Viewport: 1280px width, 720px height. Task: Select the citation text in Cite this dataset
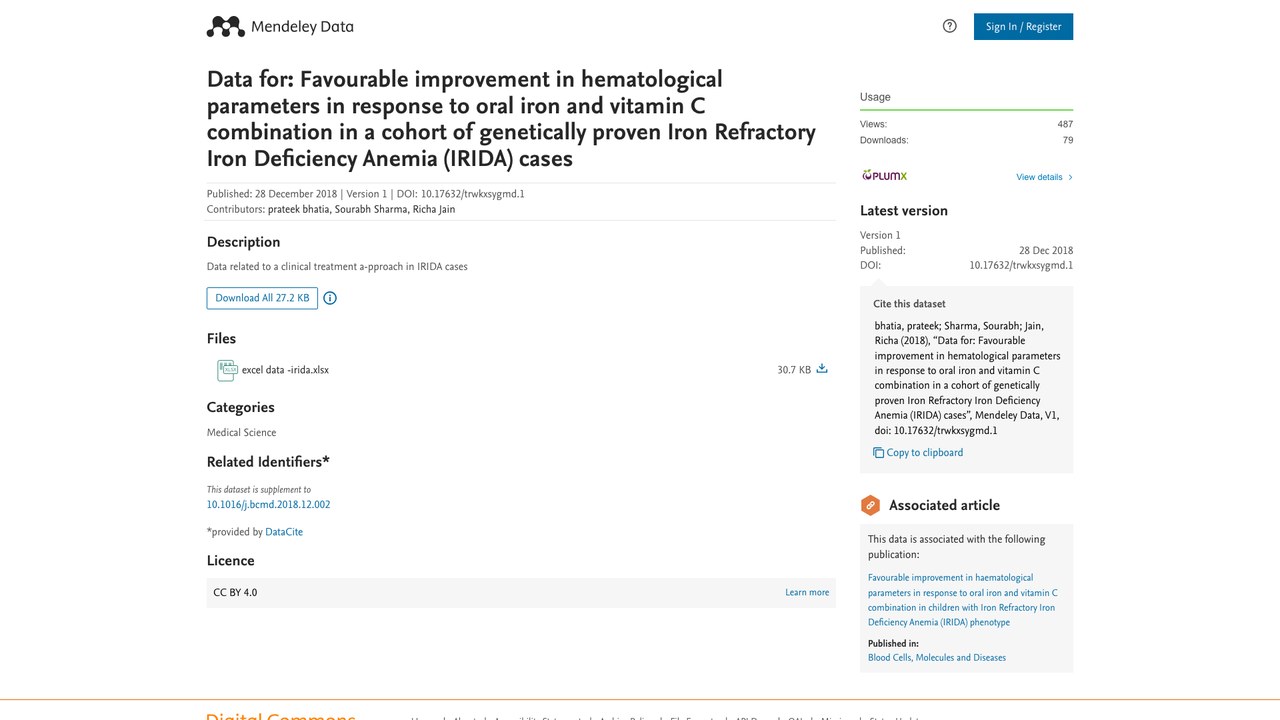point(967,378)
